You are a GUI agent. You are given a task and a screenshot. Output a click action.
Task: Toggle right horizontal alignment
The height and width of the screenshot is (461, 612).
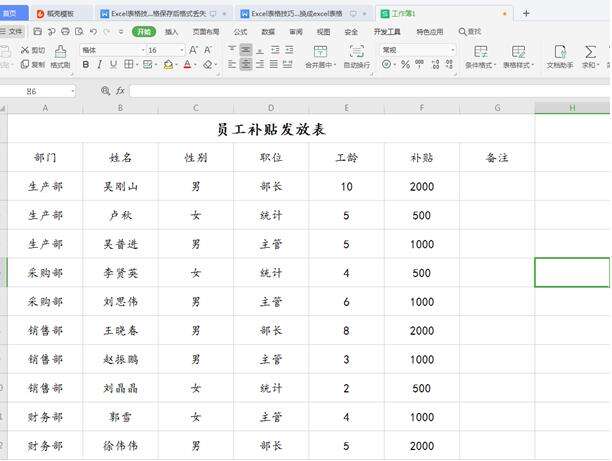click(x=260, y=64)
